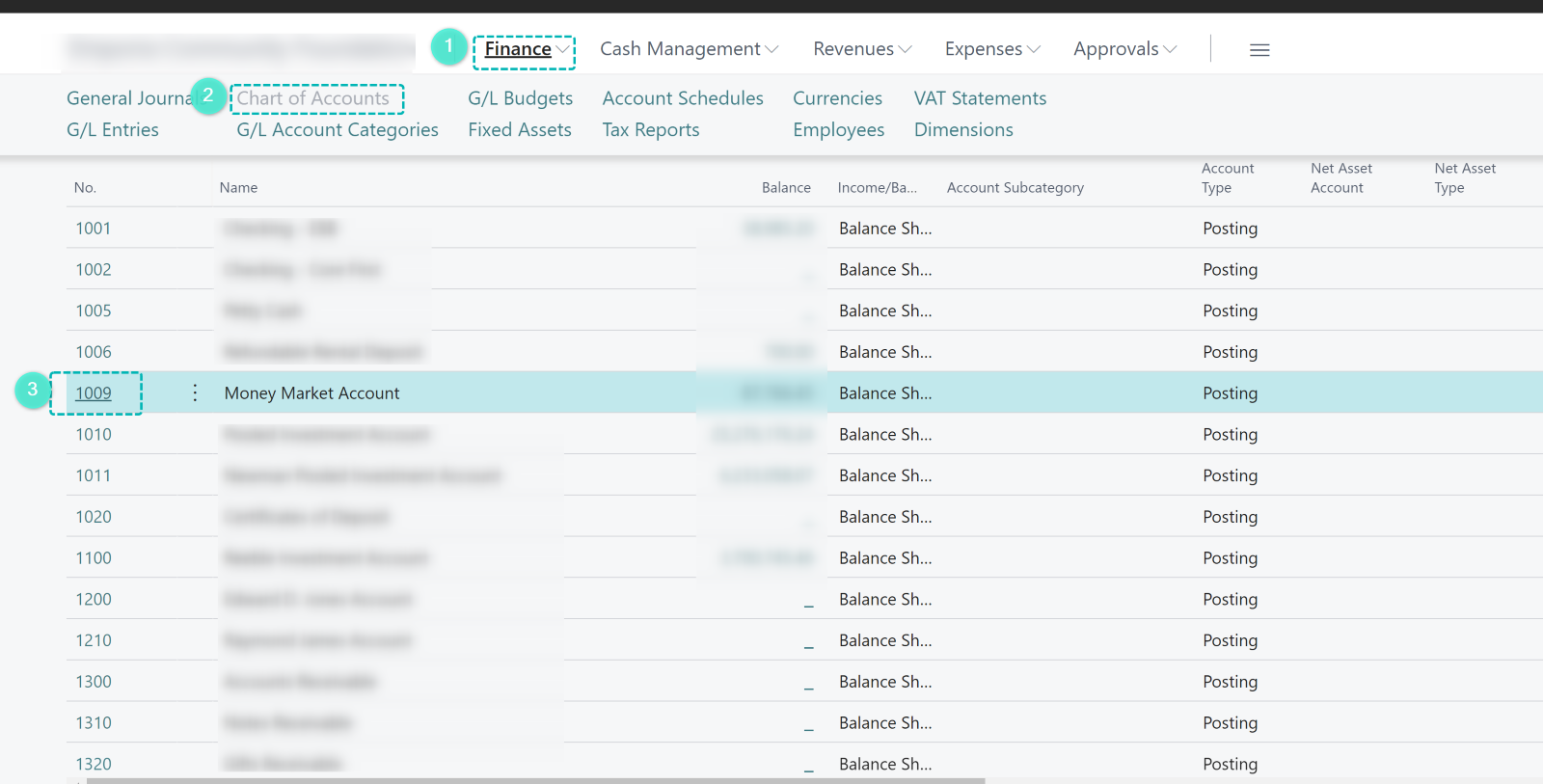
Task: Select account number 1002
Action: pyautogui.click(x=94, y=270)
